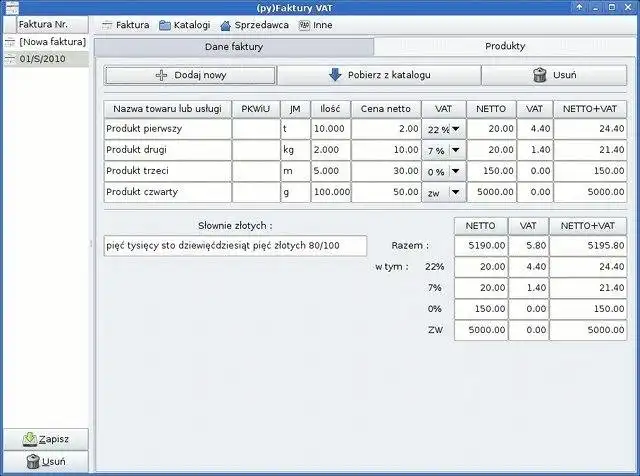Open the Faktura menu

[125, 25]
